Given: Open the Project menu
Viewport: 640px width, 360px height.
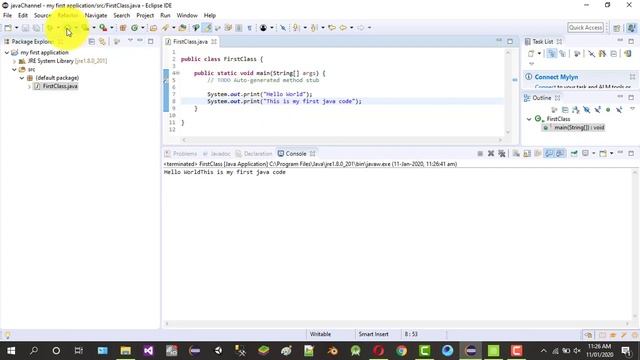Looking at the screenshot, I should coord(145,16).
